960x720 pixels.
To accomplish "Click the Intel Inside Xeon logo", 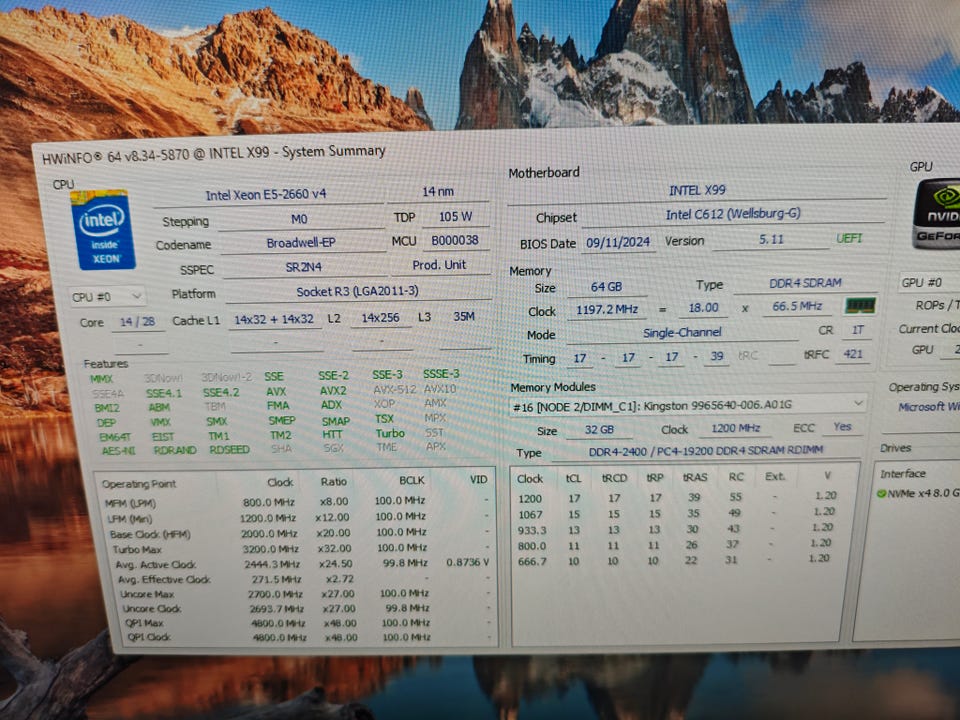I will pyautogui.click(x=102, y=230).
